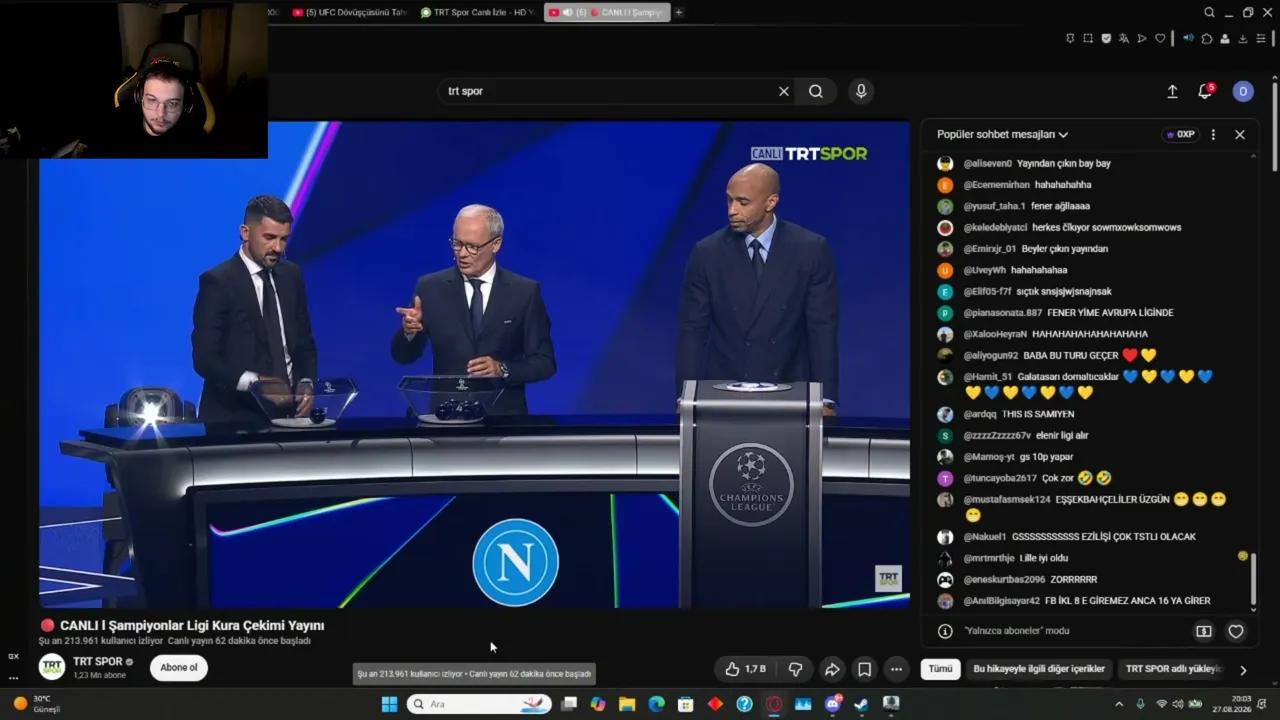Click the live chat scrollbar
This screenshot has height=720, width=1280.
coord(1253,581)
